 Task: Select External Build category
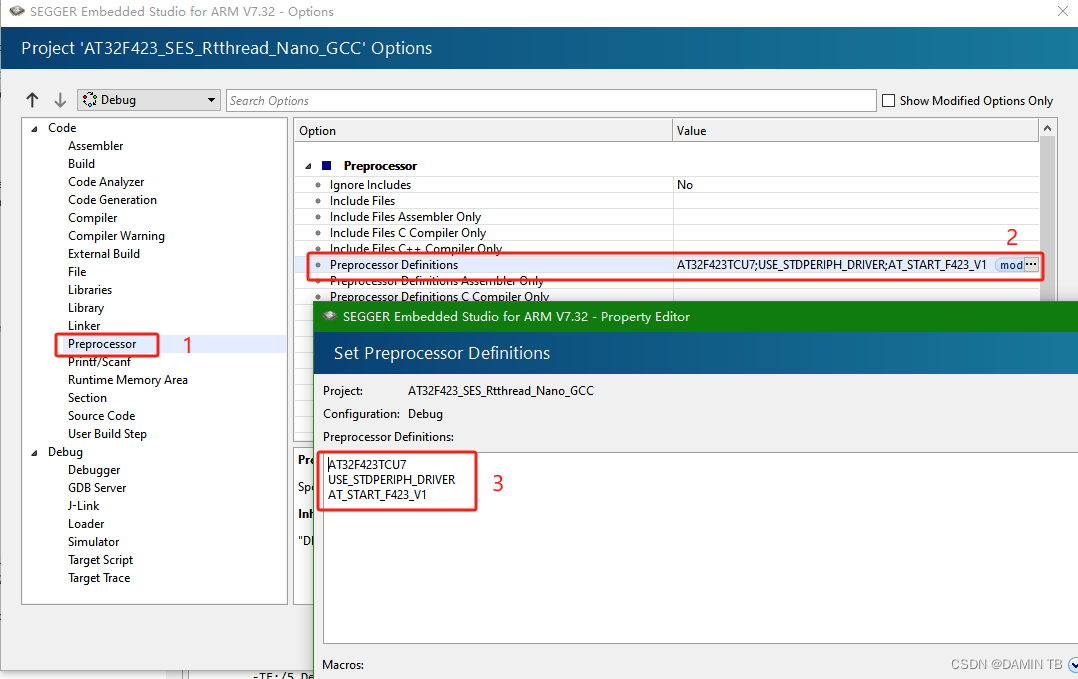104,254
